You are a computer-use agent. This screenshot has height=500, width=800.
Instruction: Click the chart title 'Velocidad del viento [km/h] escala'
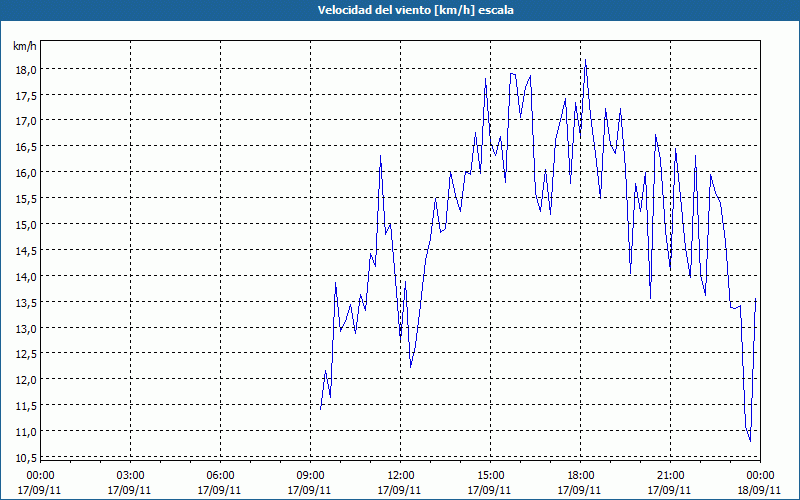(x=415, y=10)
